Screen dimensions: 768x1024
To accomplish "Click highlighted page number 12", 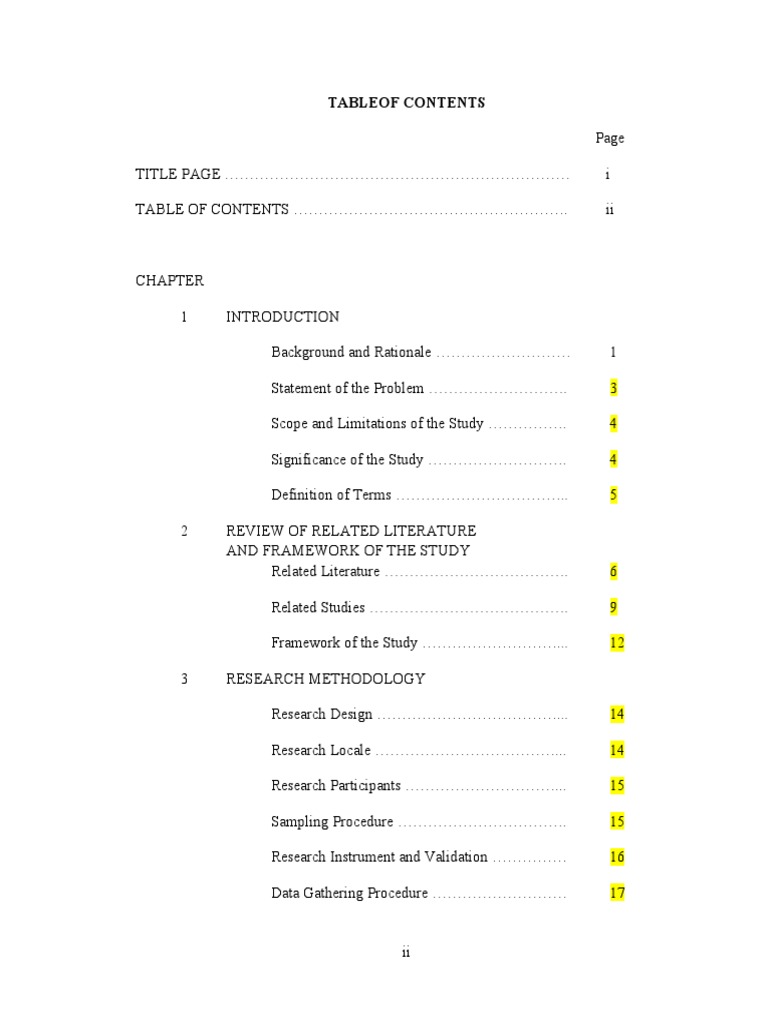I will tap(617, 643).
